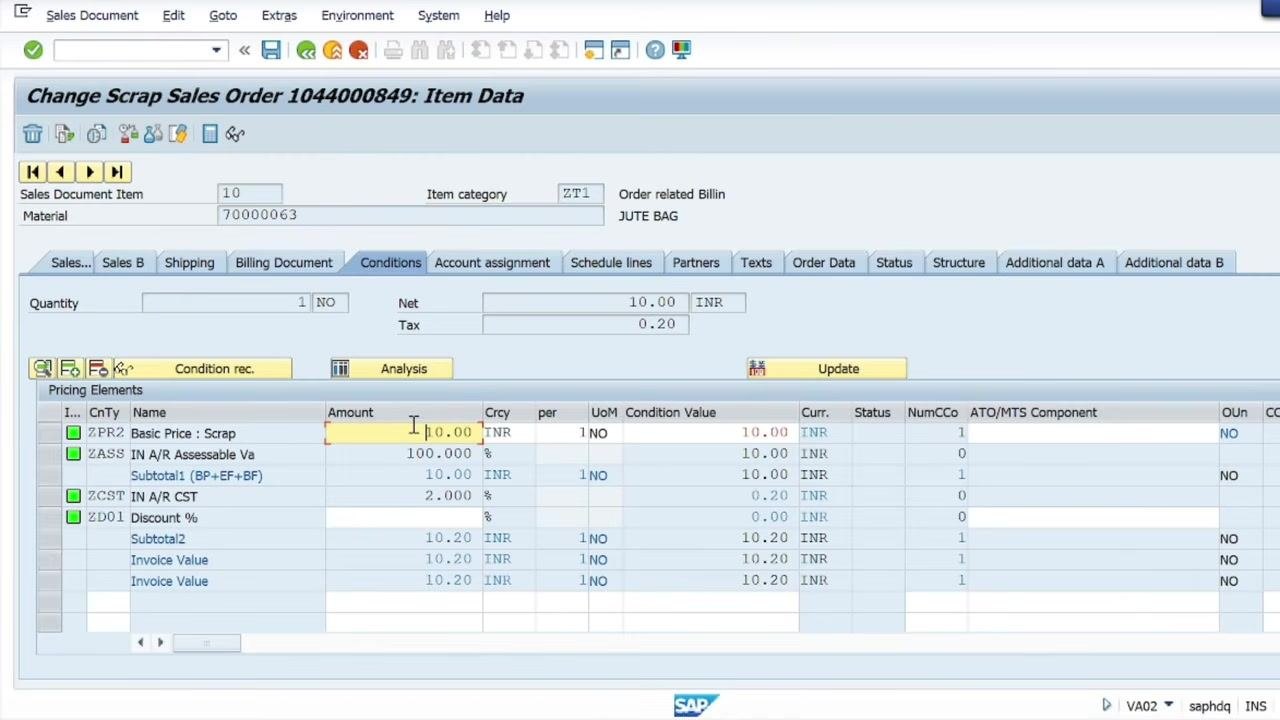Click the SAP window menu icon top-left

pos(22,13)
